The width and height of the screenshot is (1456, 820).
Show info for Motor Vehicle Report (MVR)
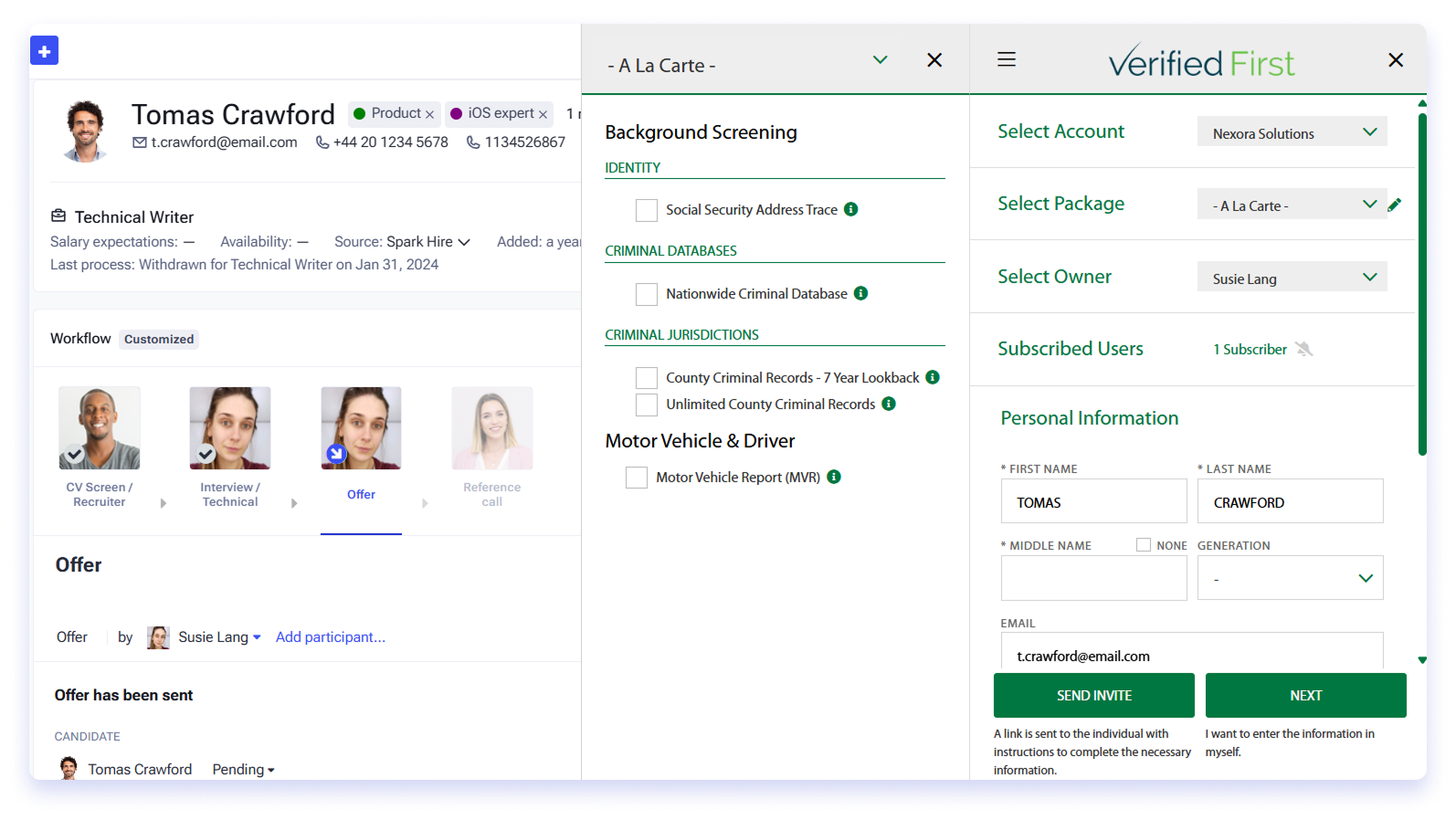tap(834, 477)
